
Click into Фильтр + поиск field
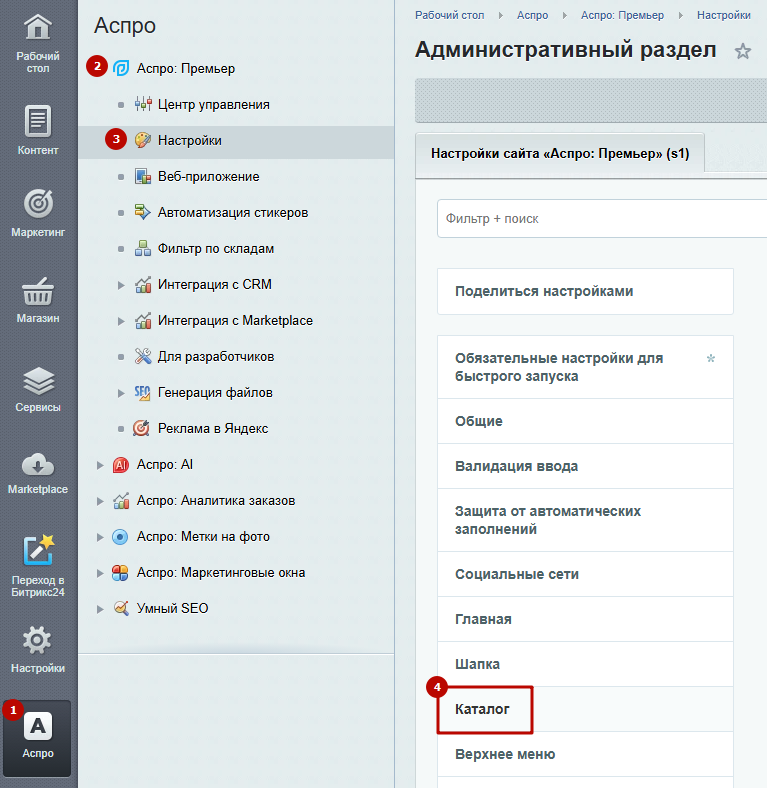(602, 219)
